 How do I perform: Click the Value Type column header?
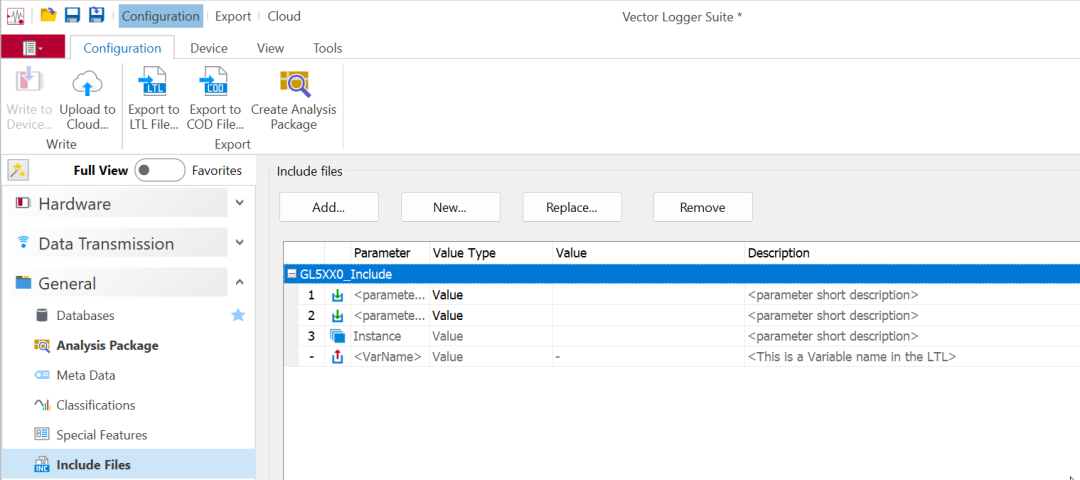(x=490, y=253)
